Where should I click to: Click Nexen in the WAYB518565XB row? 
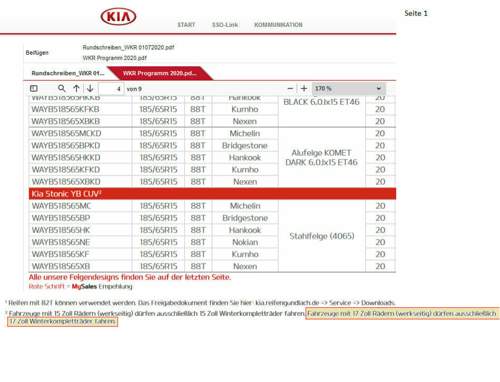point(245,266)
